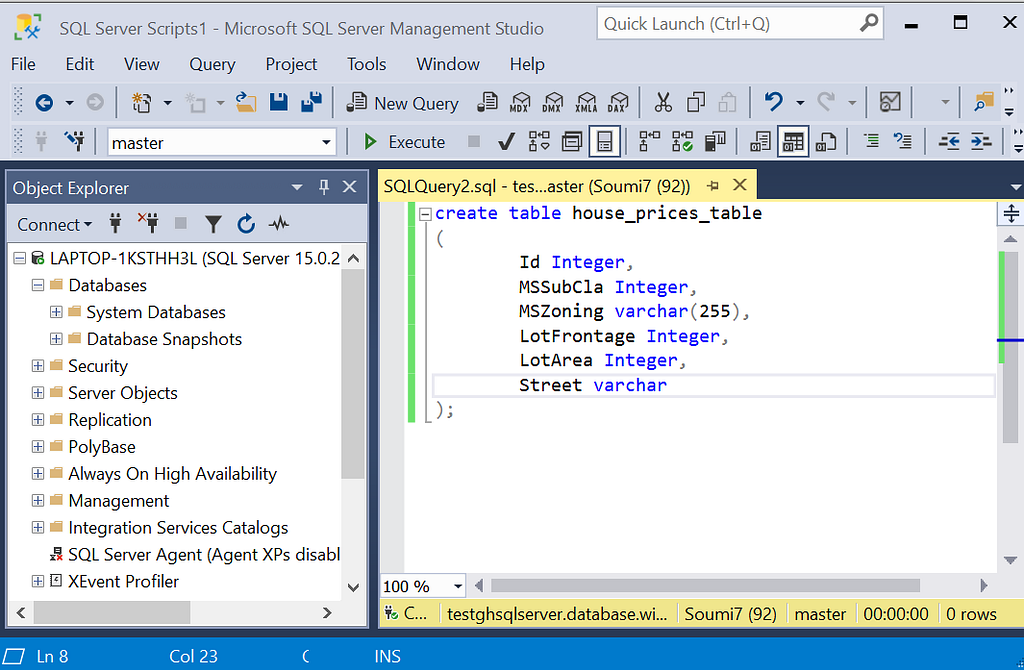Open a new DMX query
Viewport: 1024px width, 670px height.
point(552,103)
